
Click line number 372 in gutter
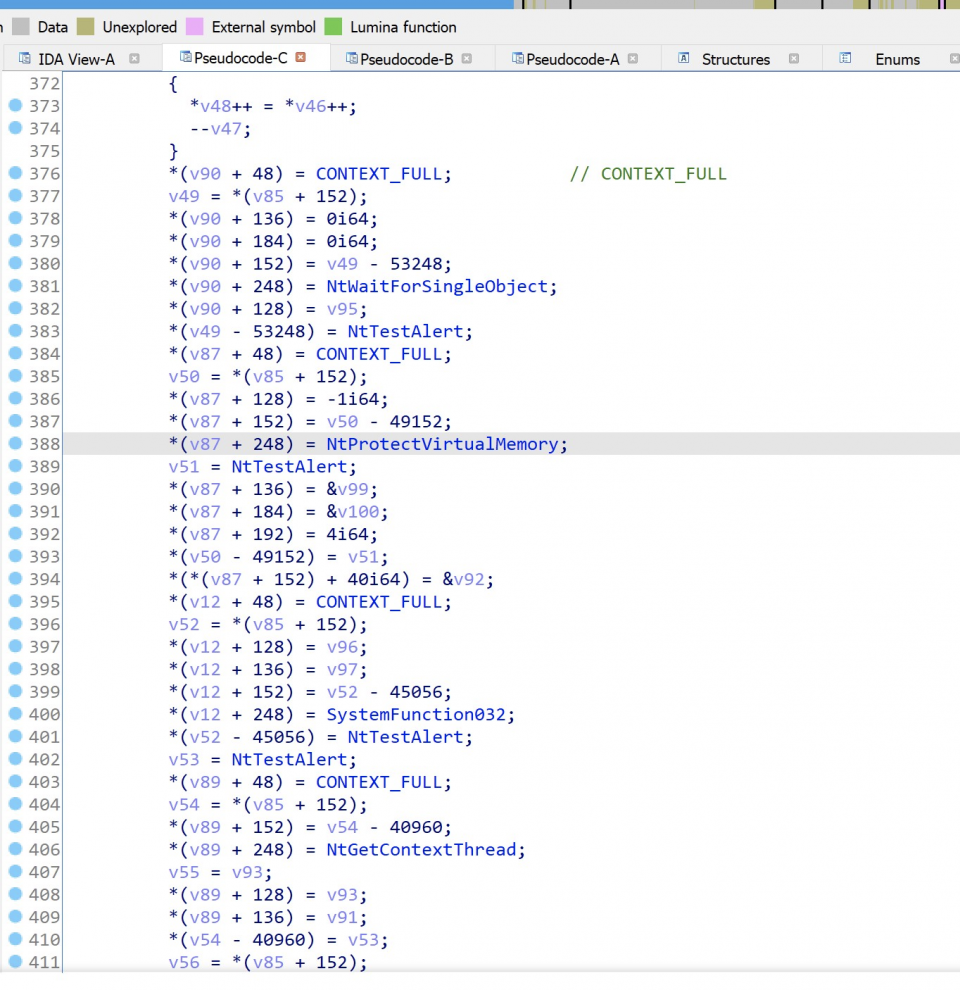pyautogui.click(x=44, y=84)
